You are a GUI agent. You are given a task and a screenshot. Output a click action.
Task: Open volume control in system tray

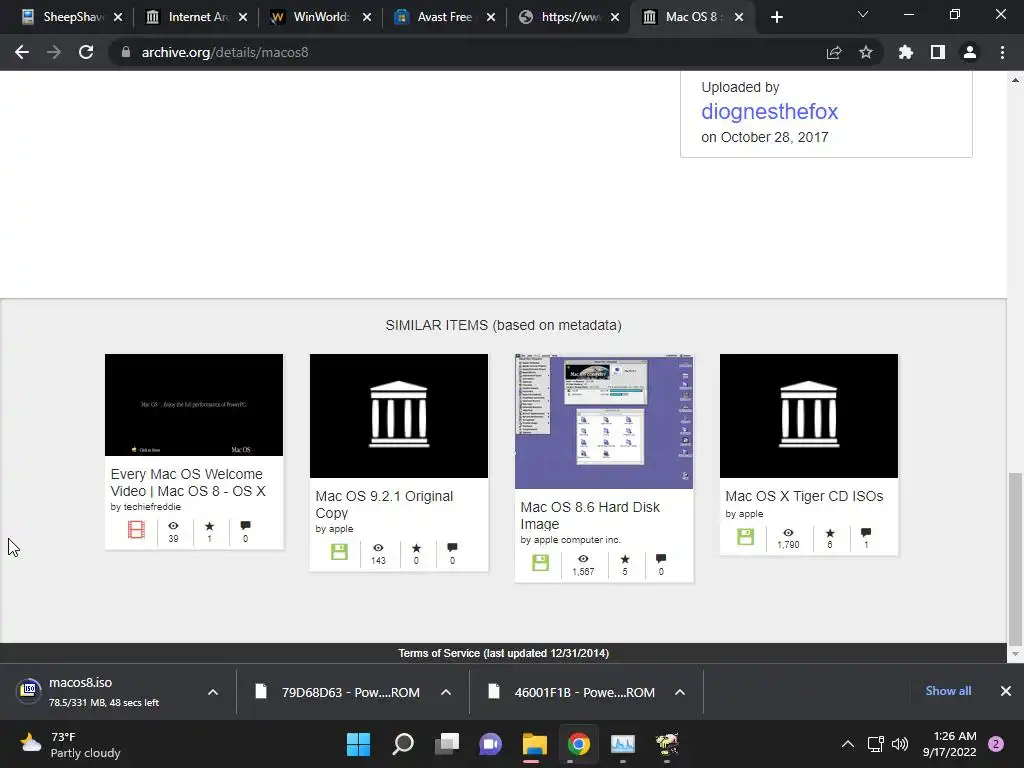tap(900, 744)
